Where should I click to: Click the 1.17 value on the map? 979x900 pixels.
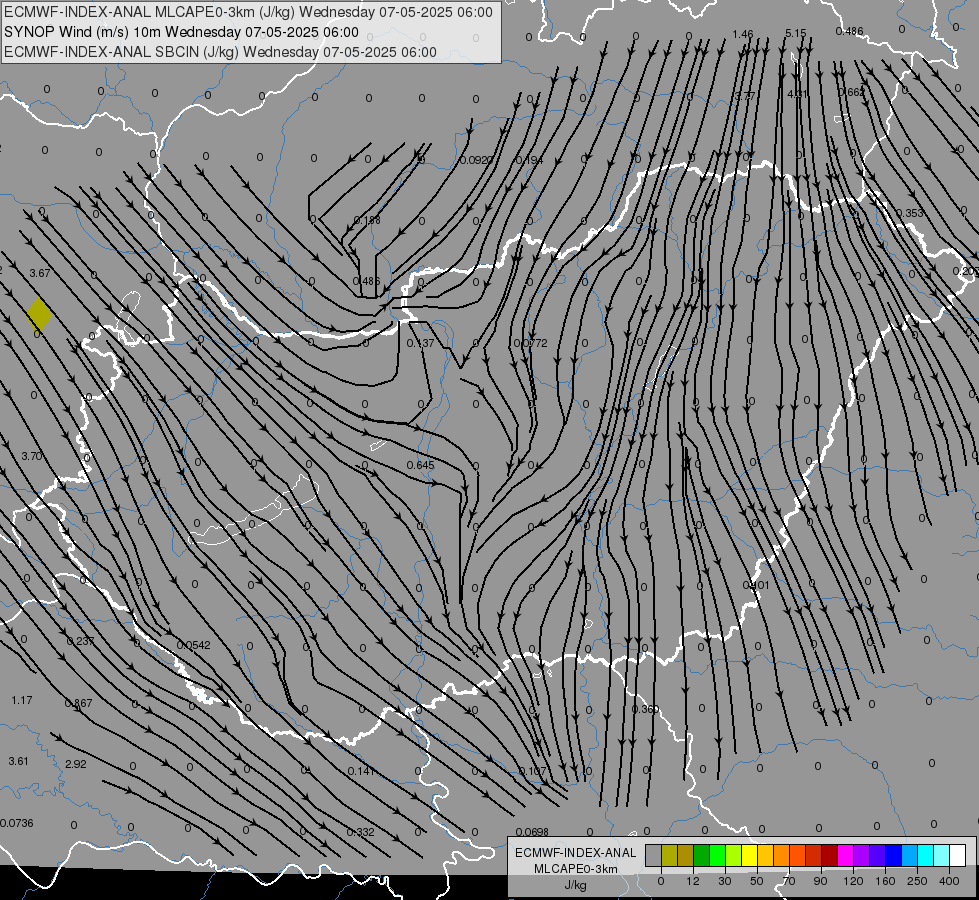22,700
